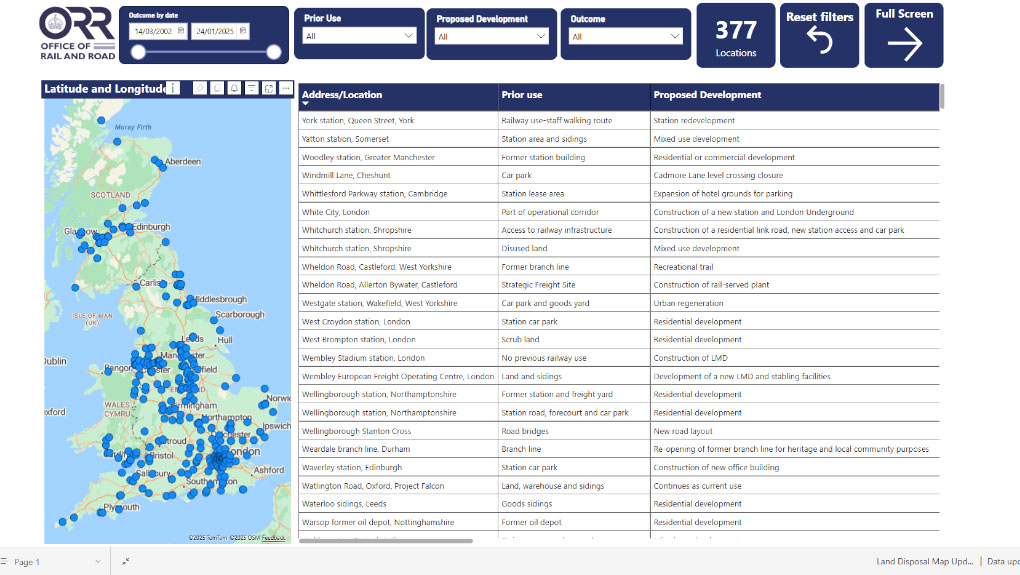The width and height of the screenshot is (1020, 575).
Task: Click the Full Screen button
Action: 903,35
